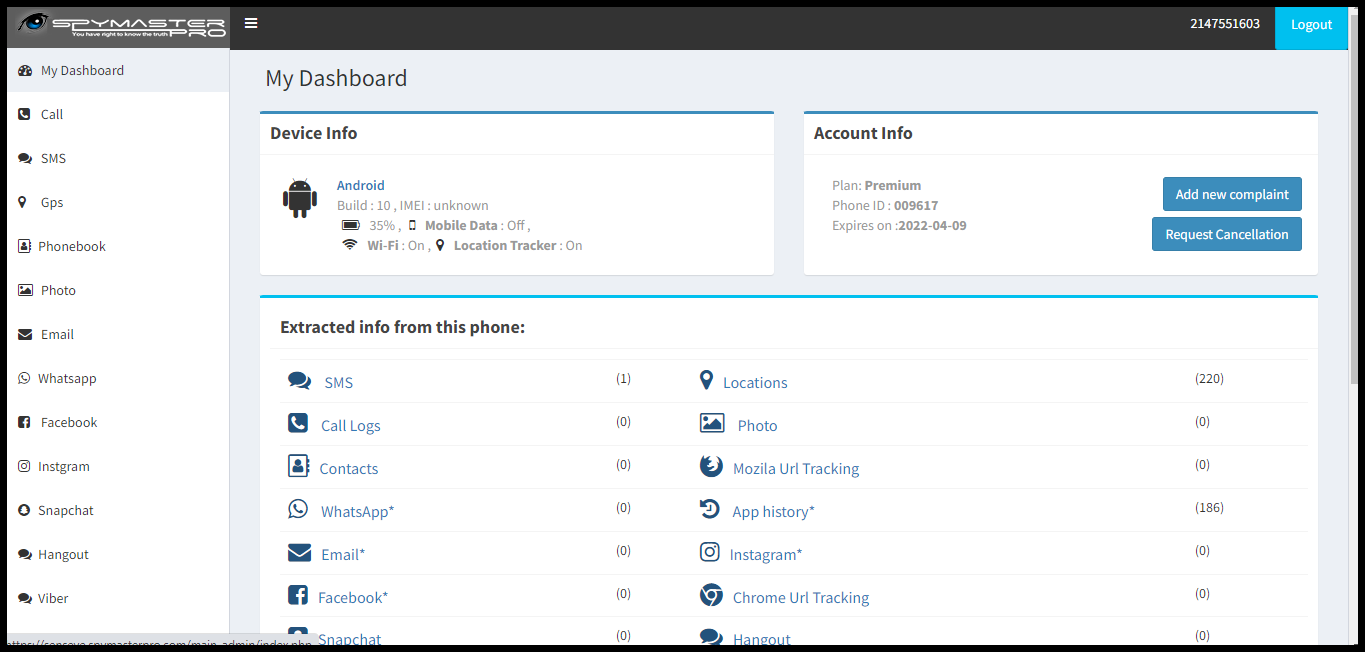Click the Phone ID value 009617

click(916, 205)
